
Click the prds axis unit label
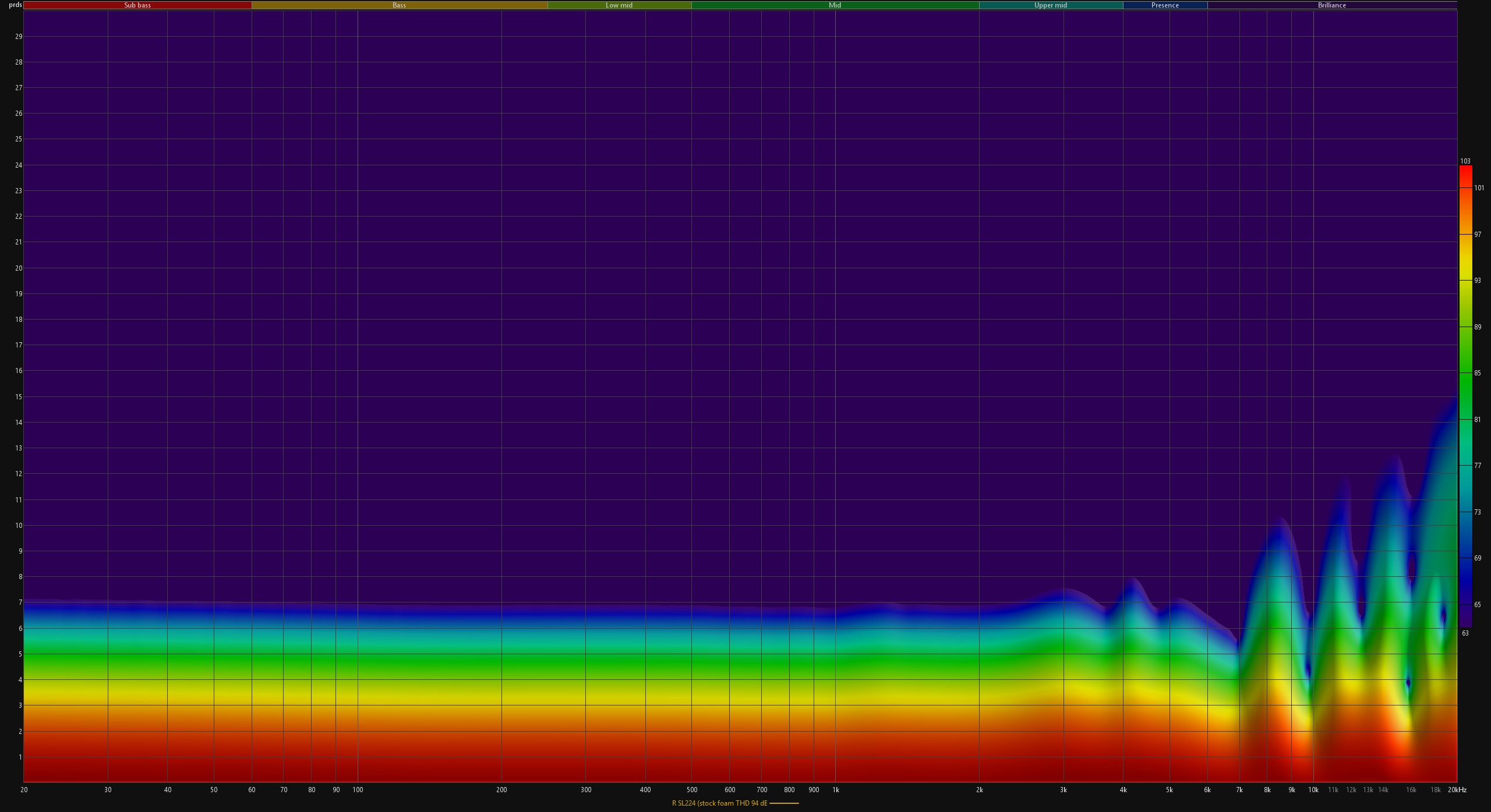[15, 5]
